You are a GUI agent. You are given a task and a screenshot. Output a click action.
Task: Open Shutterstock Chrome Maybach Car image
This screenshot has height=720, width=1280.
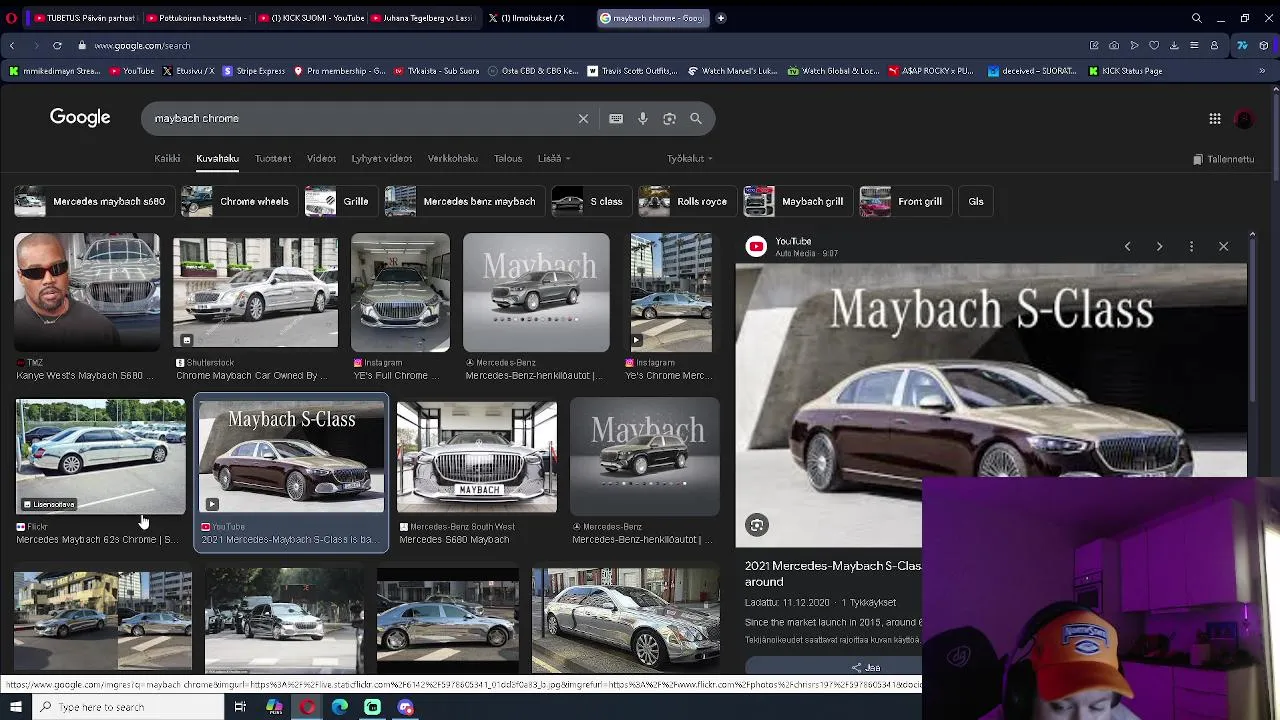[x=255, y=293]
